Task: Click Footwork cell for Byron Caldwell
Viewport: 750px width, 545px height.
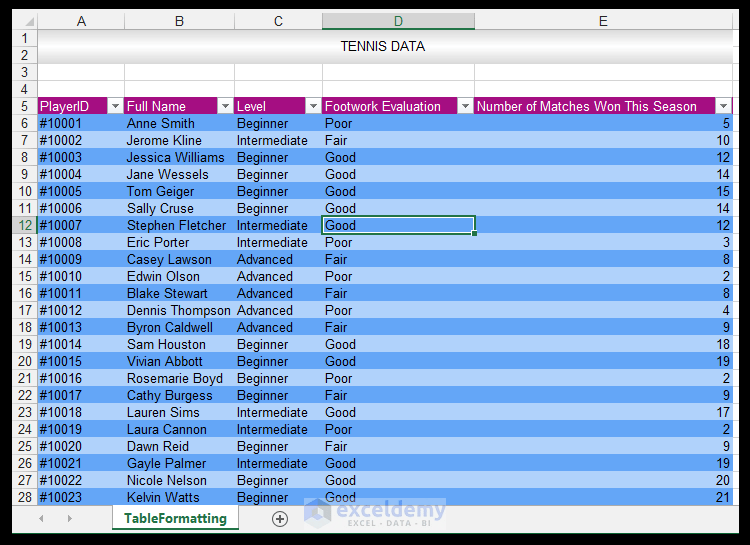Action: (398, 327)
